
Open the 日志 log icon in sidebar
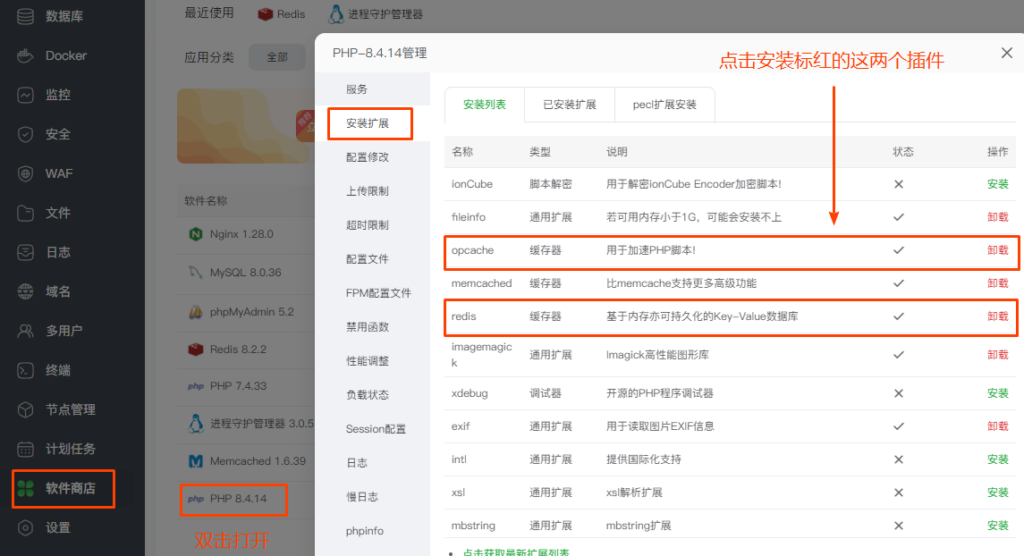[25, 252]
